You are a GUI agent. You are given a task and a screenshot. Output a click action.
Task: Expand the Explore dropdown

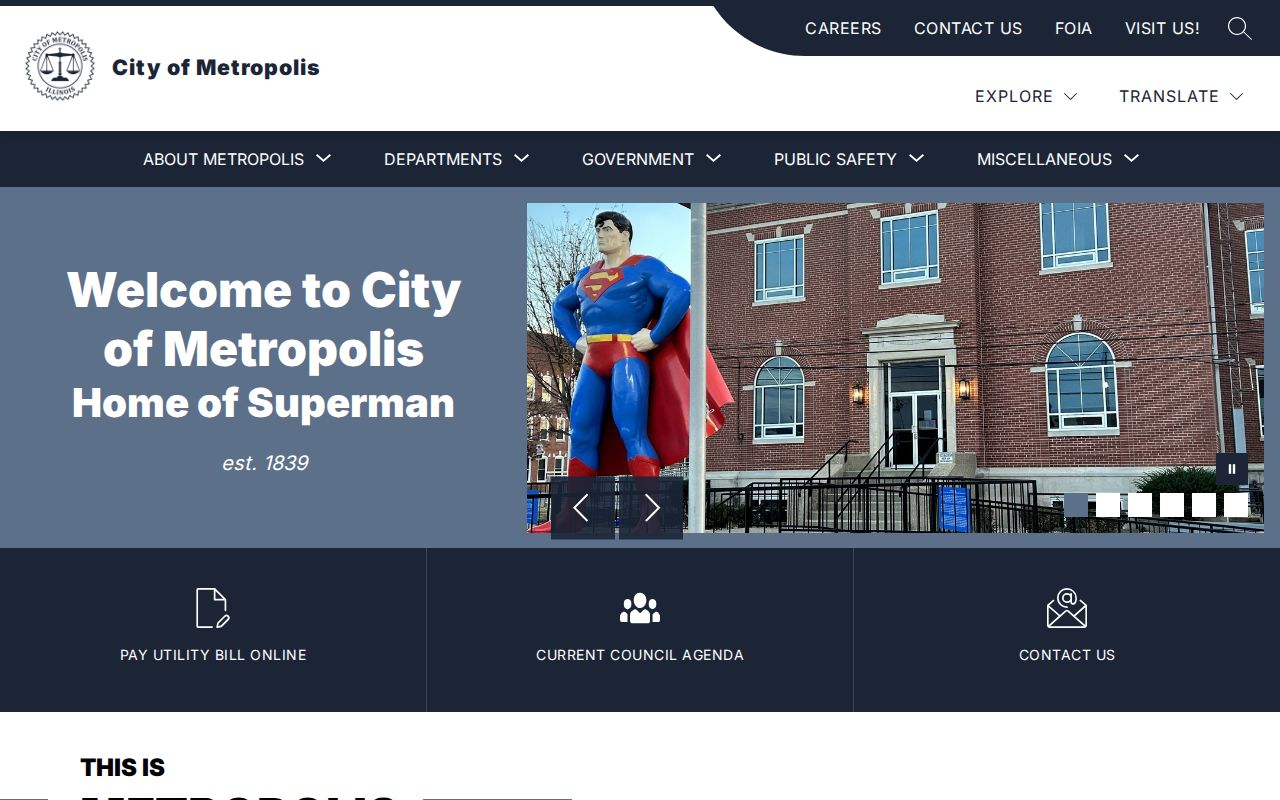tap(1026, 96)
